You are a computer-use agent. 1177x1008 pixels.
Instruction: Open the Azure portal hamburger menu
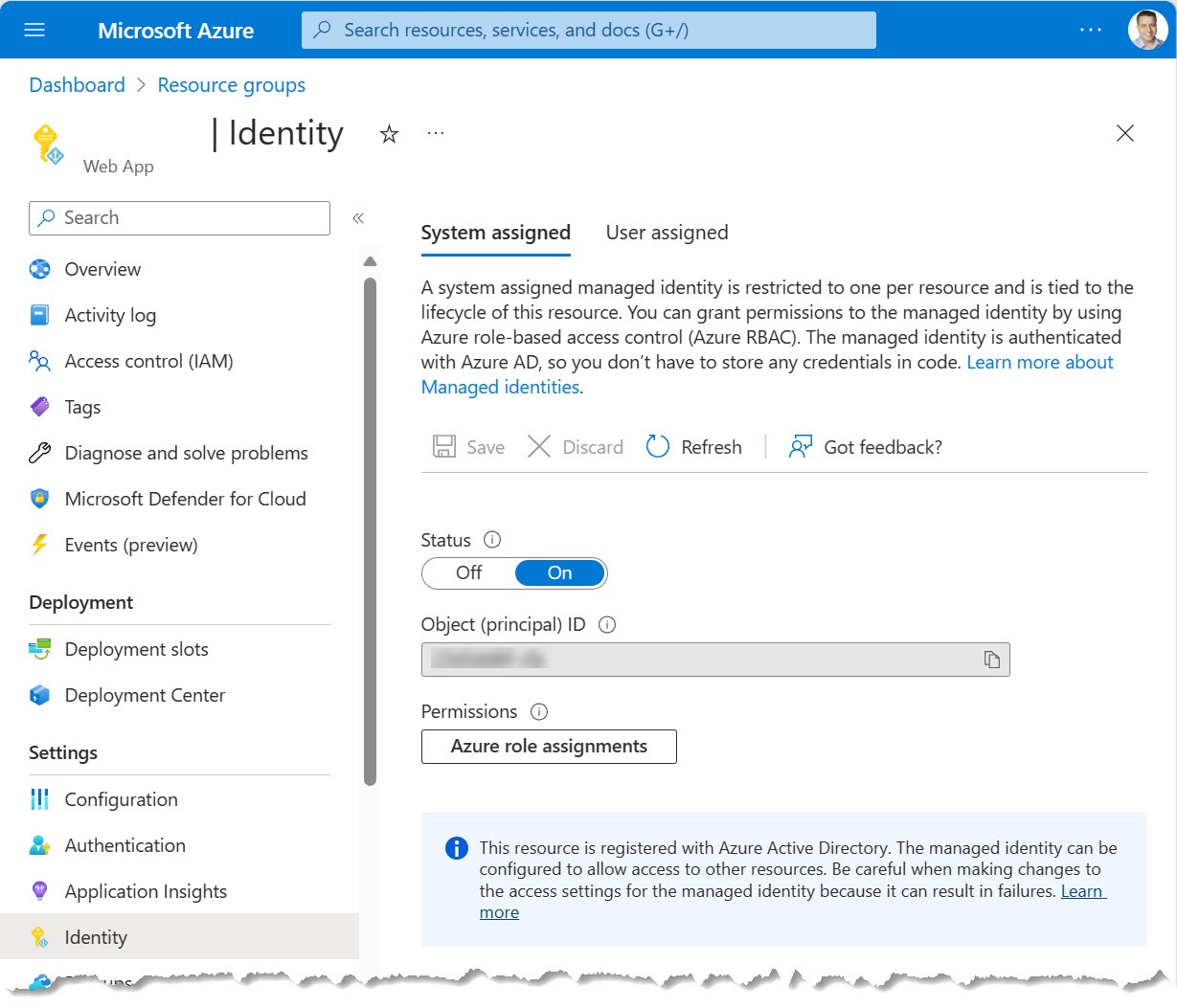pyautogui.click(x=34, y=30)
